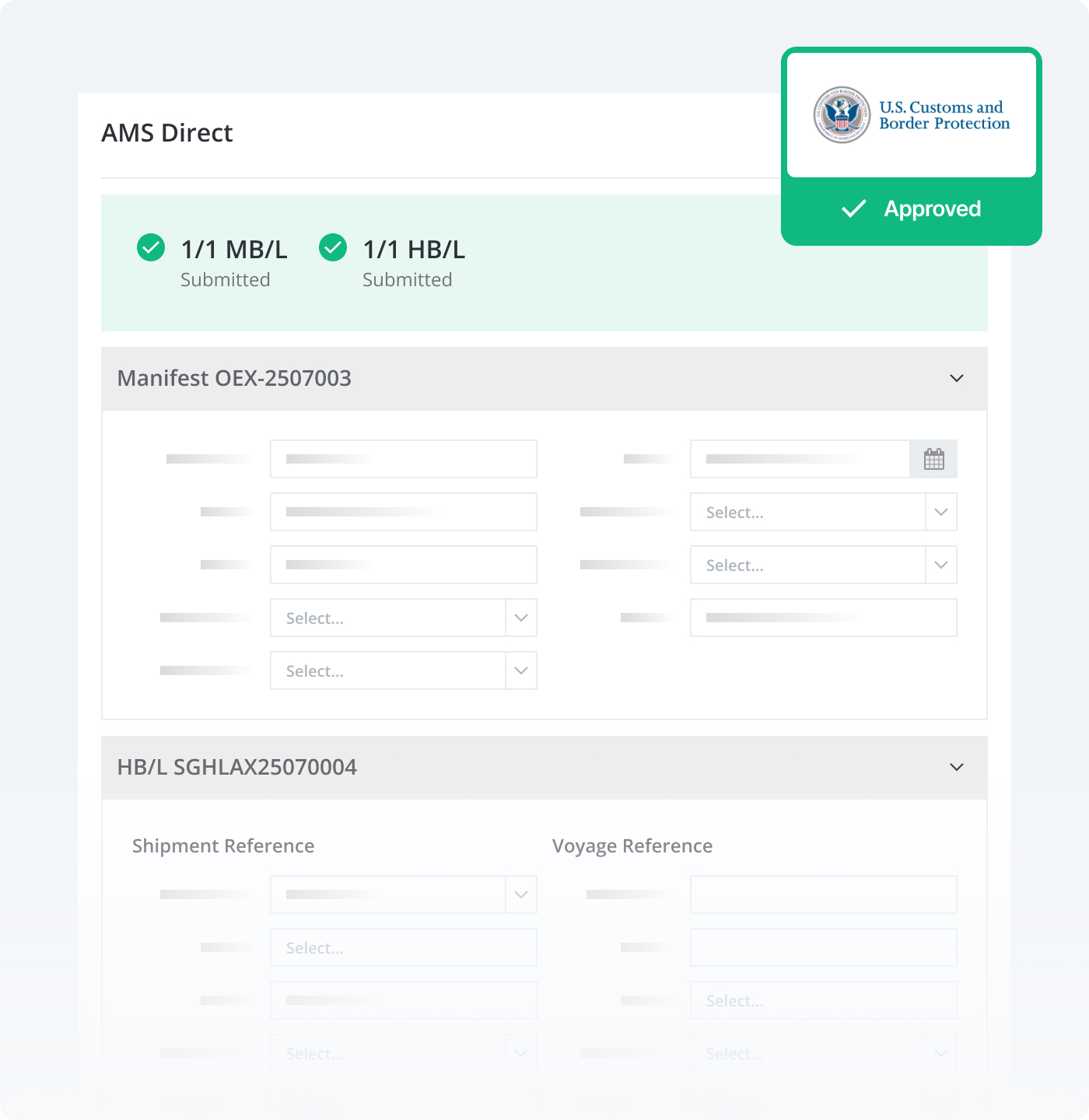Open the calendar date picker in Manifest section
1089x1120 pixels.
click(x=934, y=459)
